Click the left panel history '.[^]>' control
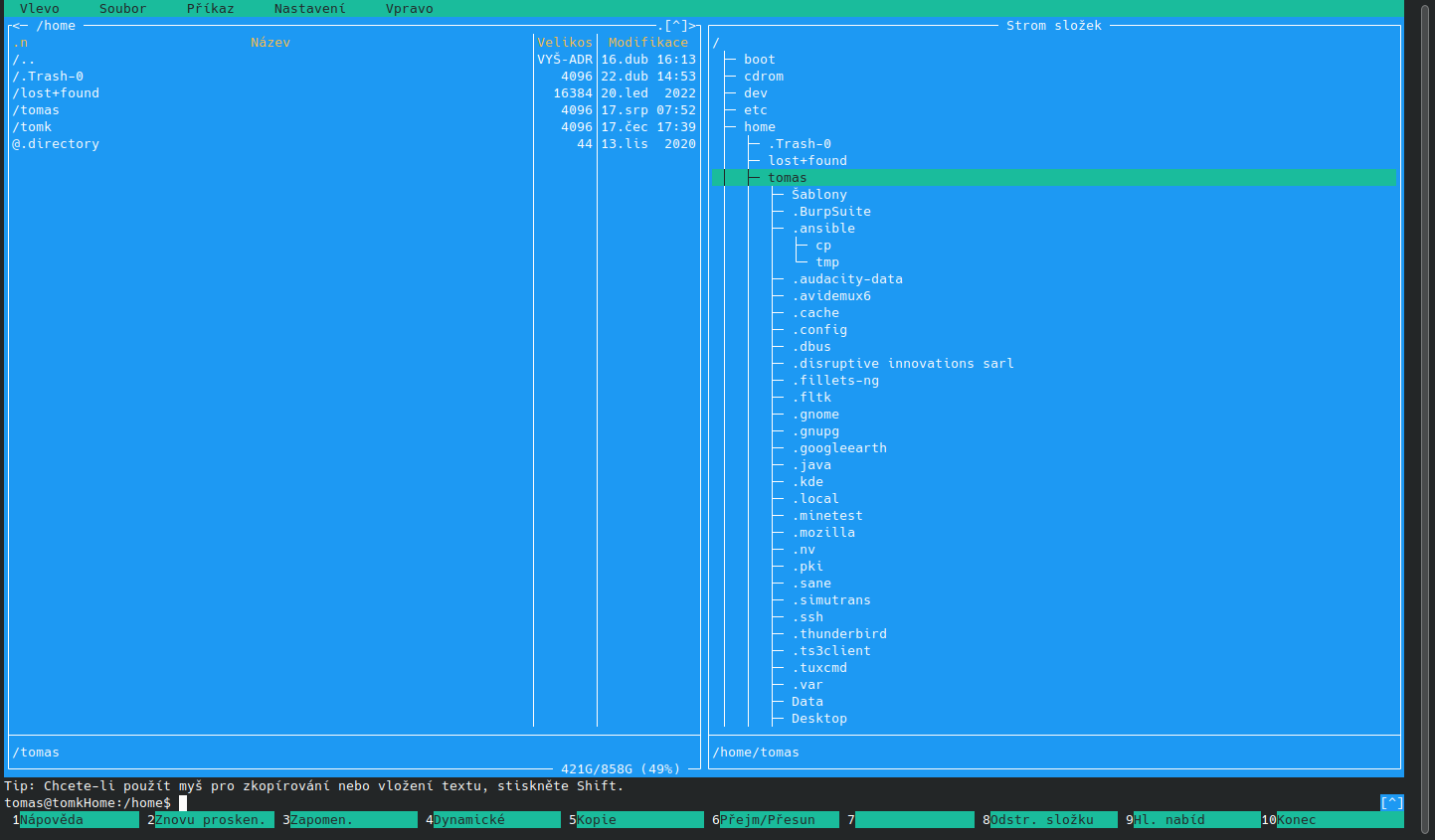The width and height of the screenshot is (1435, 840). (677, 26)
